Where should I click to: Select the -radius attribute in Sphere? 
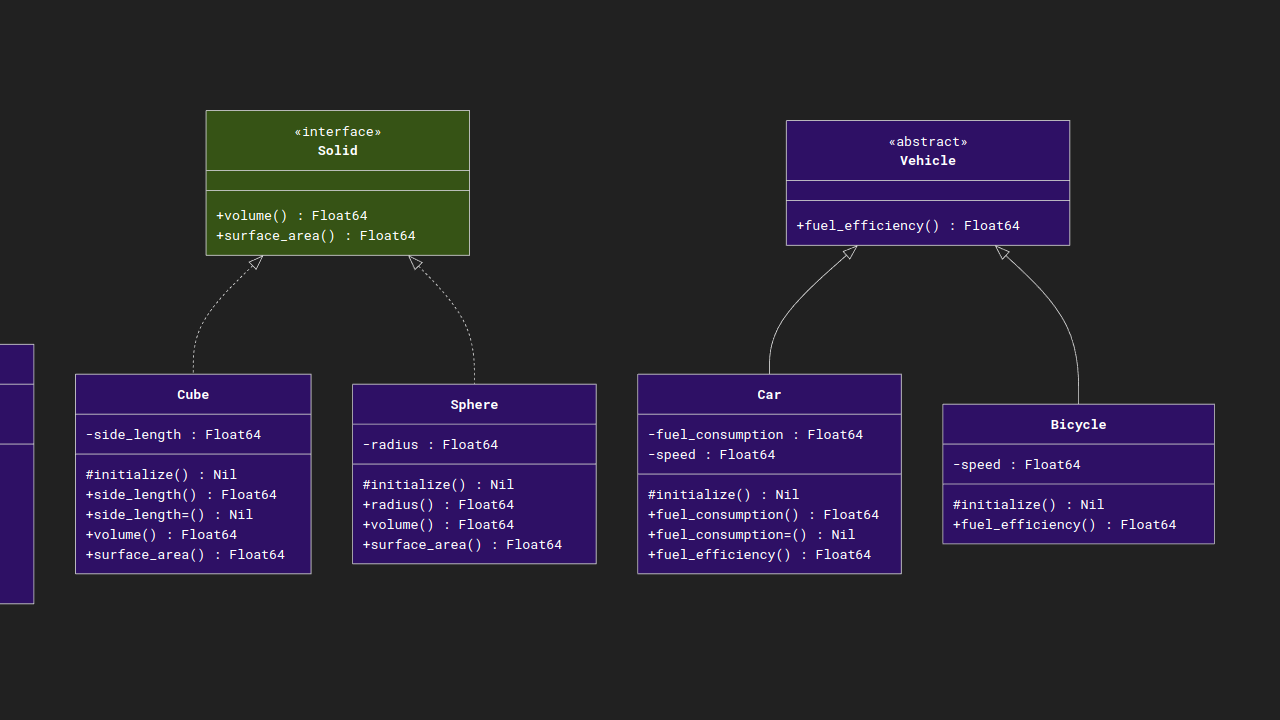pyautogui.click(x=430, y=445)
